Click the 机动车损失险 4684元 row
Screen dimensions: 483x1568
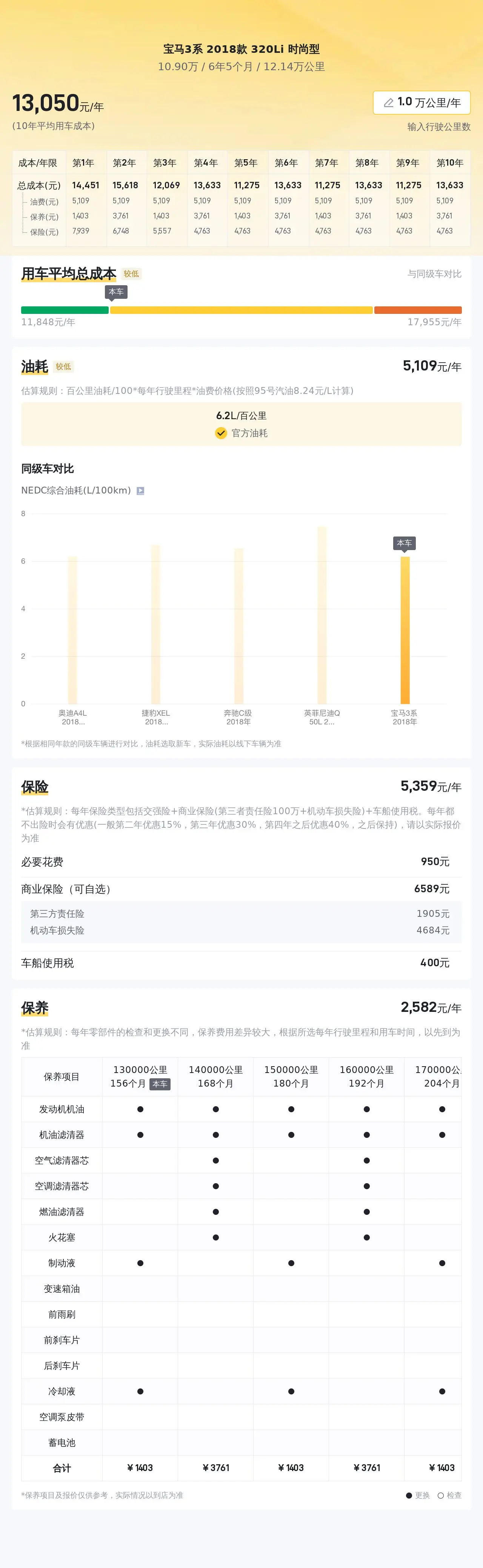241,930
